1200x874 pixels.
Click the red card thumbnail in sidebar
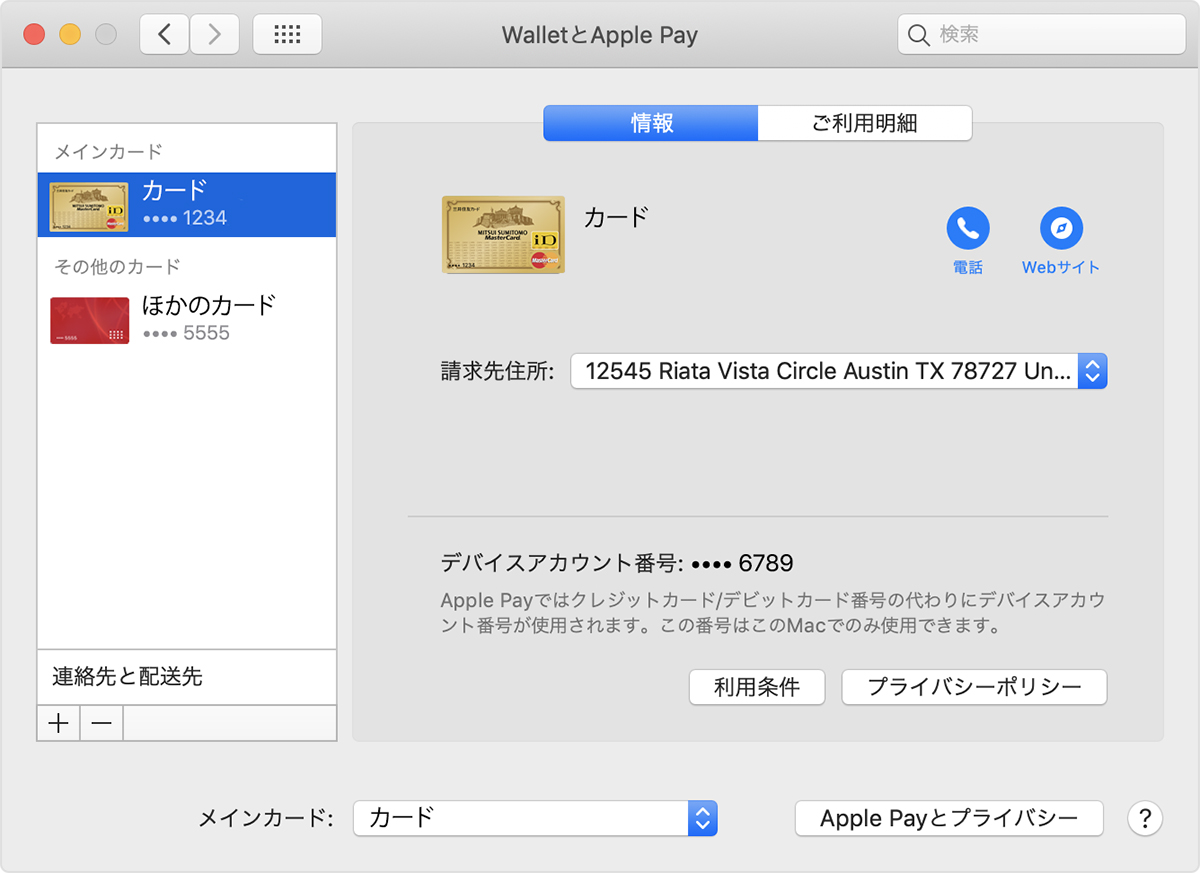pos(90,320)
